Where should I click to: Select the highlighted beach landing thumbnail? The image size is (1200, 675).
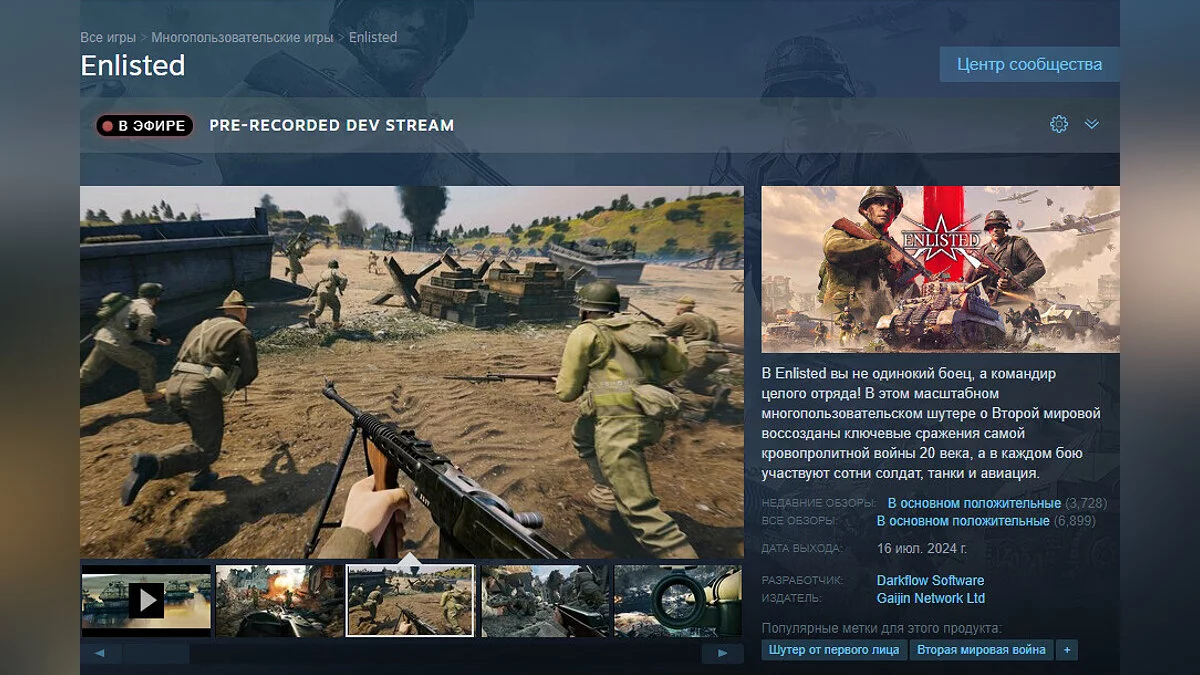(410, 600)
